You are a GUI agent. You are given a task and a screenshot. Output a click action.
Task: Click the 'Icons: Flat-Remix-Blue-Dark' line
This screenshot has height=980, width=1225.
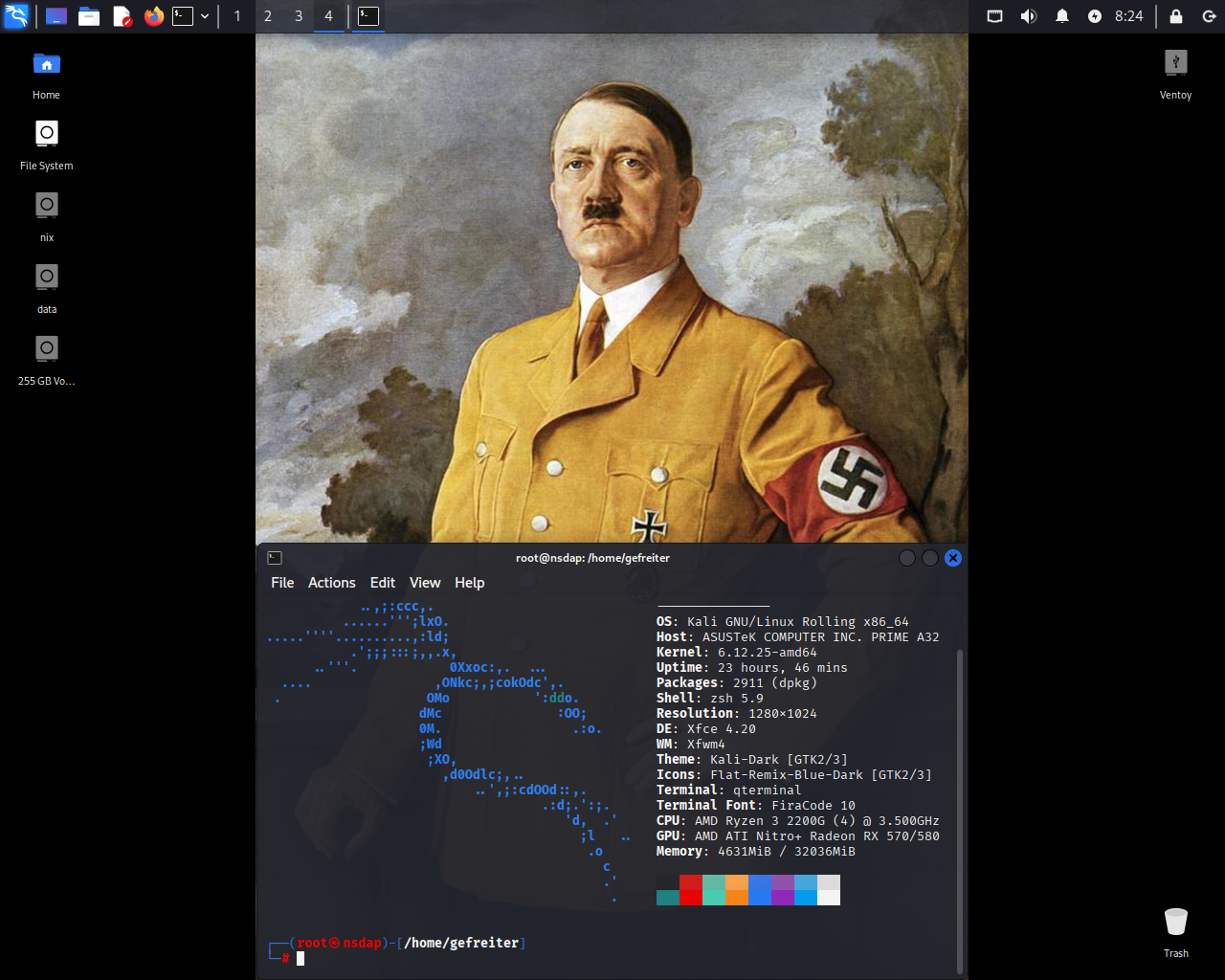pos(794,775)
